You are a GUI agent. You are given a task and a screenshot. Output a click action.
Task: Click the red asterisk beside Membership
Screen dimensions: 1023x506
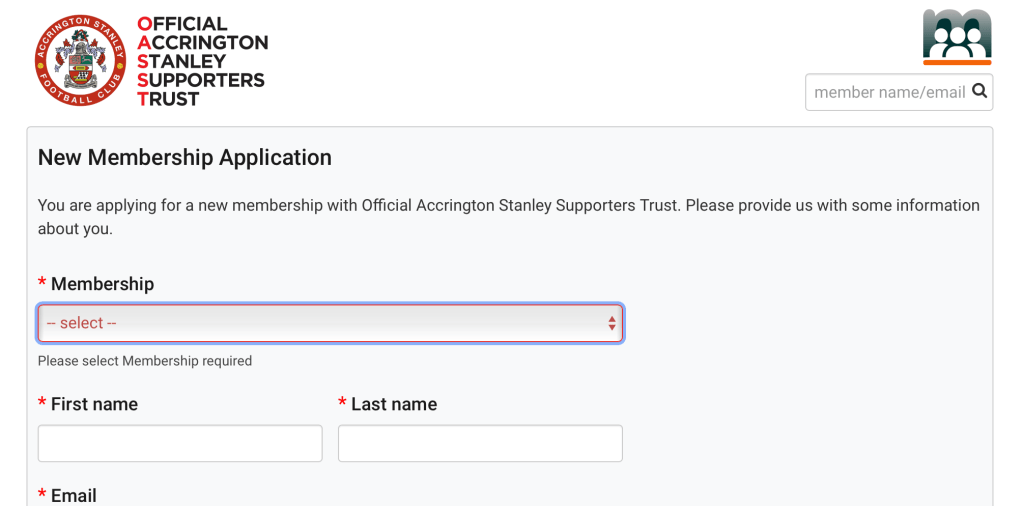coord(42,285)
